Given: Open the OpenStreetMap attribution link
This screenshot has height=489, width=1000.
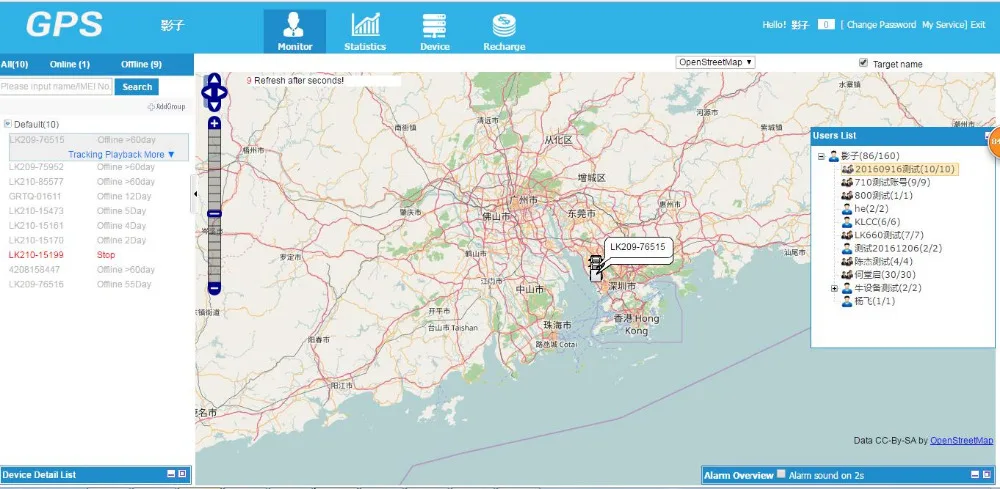Looking at the screenshot, I should [961, 441].
